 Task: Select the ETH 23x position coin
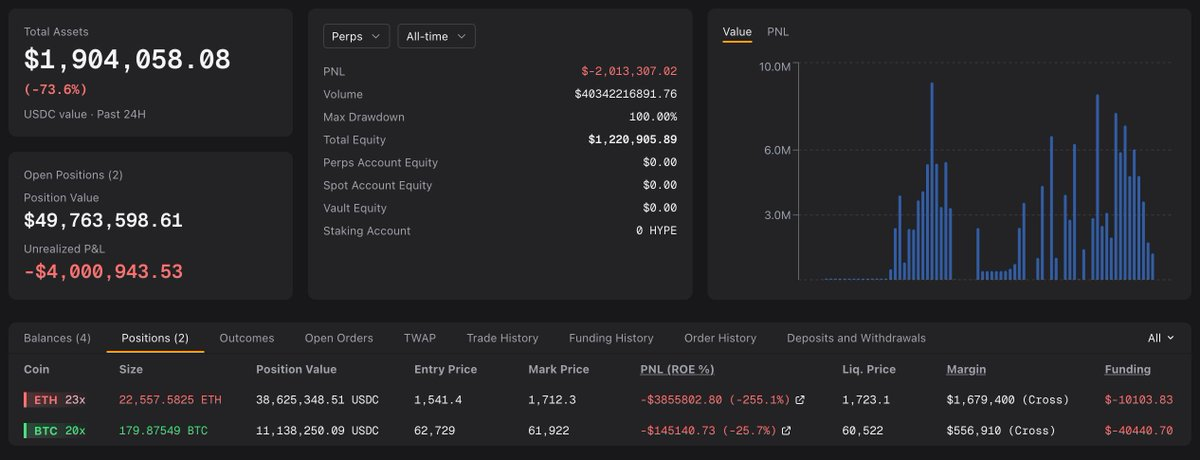click(x=59, y=400)
